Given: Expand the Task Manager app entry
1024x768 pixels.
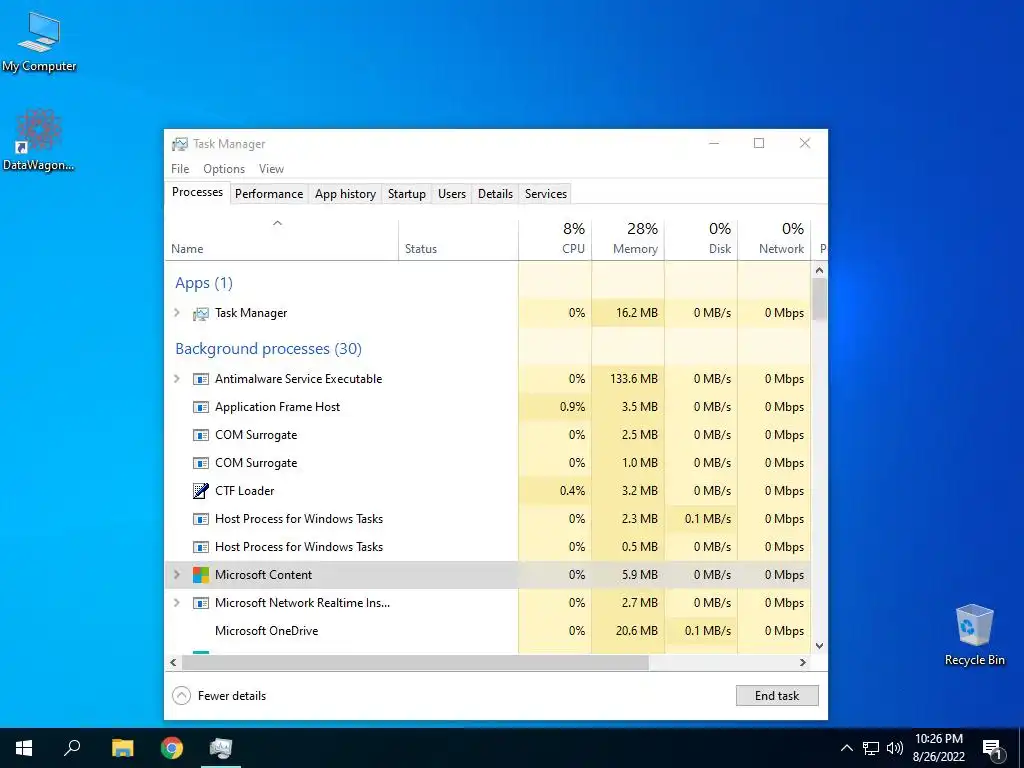Looking at the screenshot, I should [x=176, y=313].
